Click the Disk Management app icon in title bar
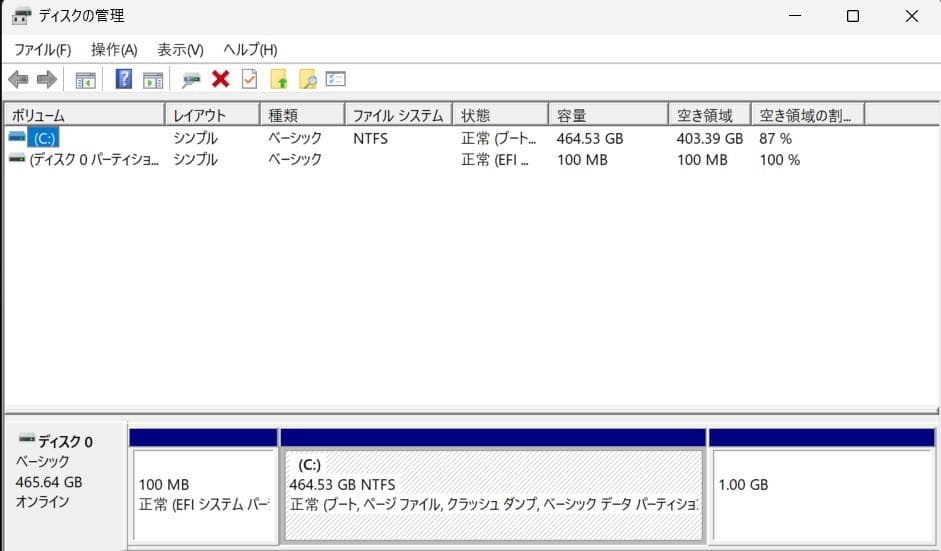 [x=21, y=16]
